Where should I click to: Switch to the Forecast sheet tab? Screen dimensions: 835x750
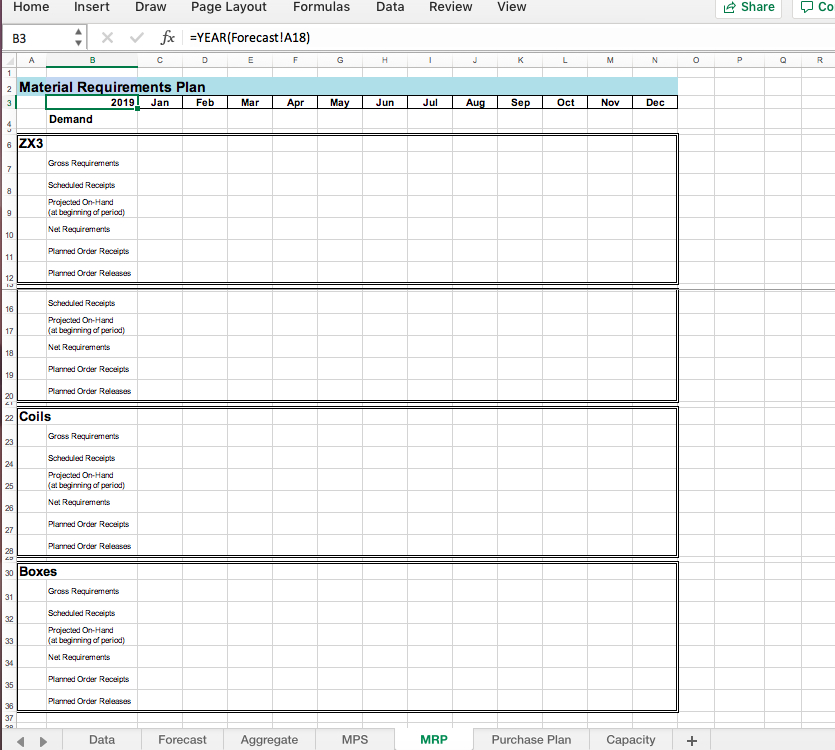[182, 740]
